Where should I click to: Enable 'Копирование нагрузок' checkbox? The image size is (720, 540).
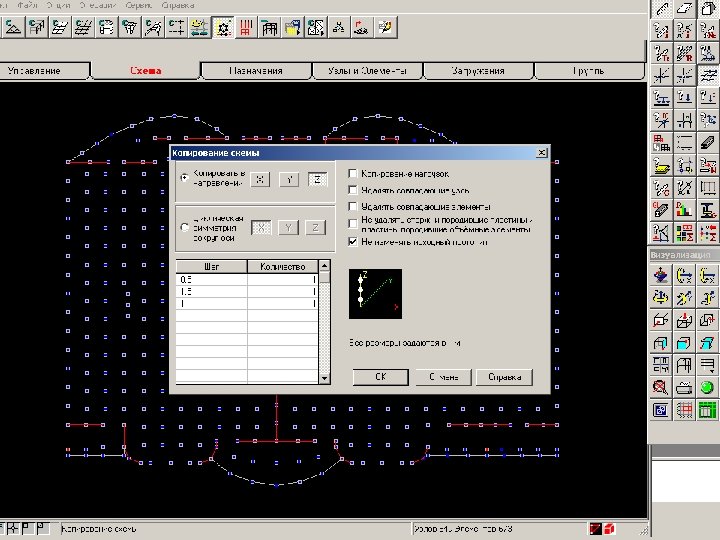[x=353, y=174]
